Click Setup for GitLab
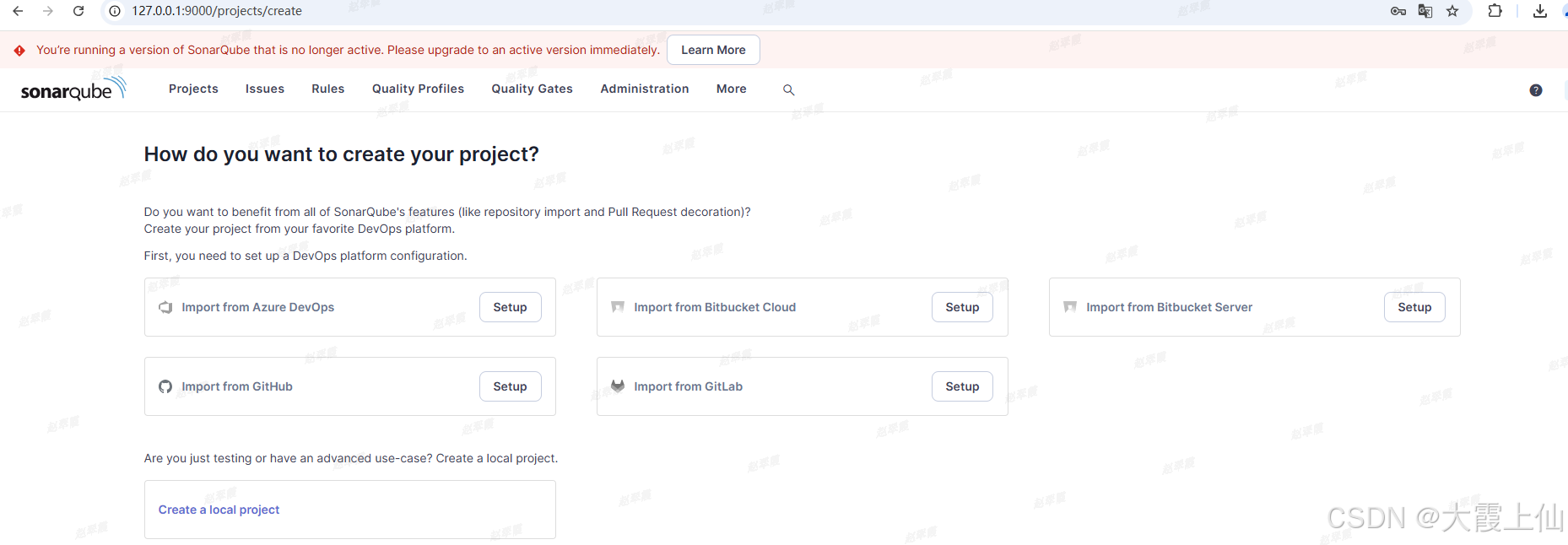The image size is (1568, 545). [962, 386]
